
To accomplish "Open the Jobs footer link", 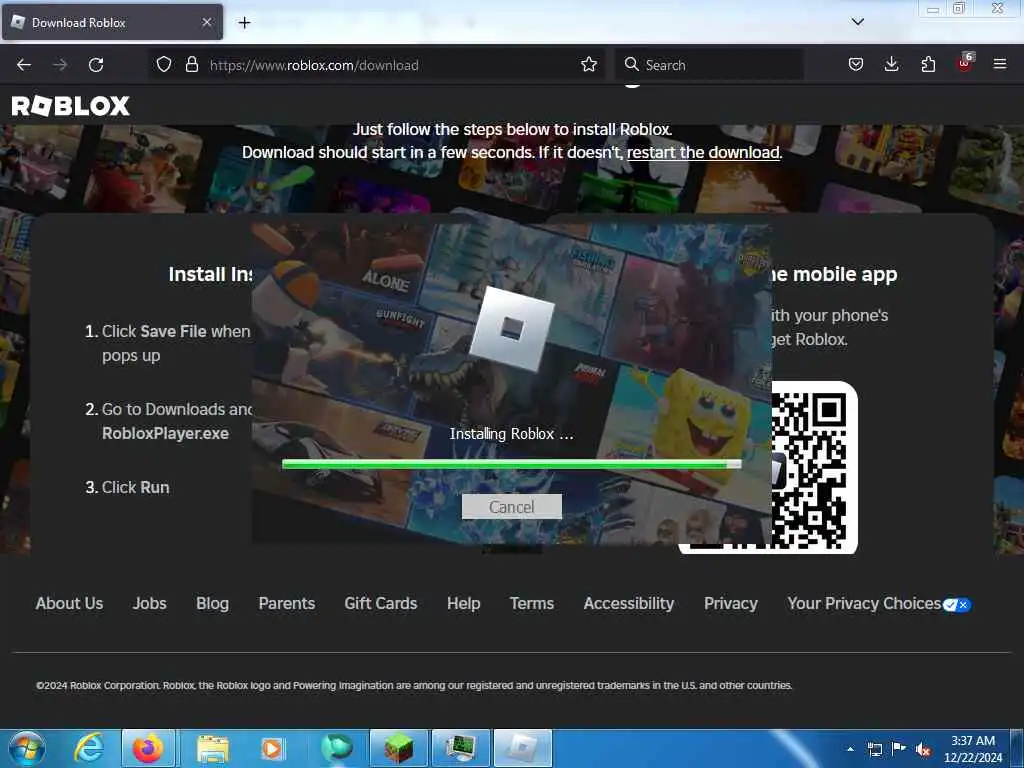I will click(150, 603).
